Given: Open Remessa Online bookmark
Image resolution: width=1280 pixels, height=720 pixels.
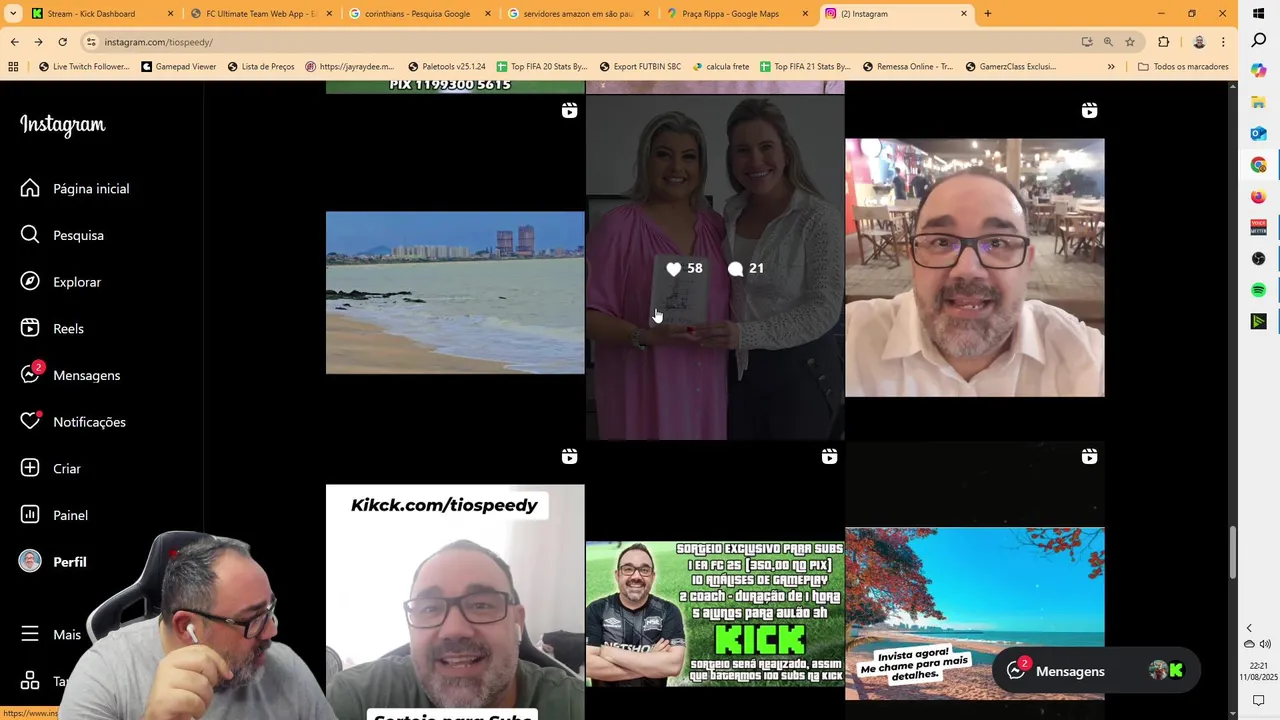Looking at the screenshot, I should [907, 67].
